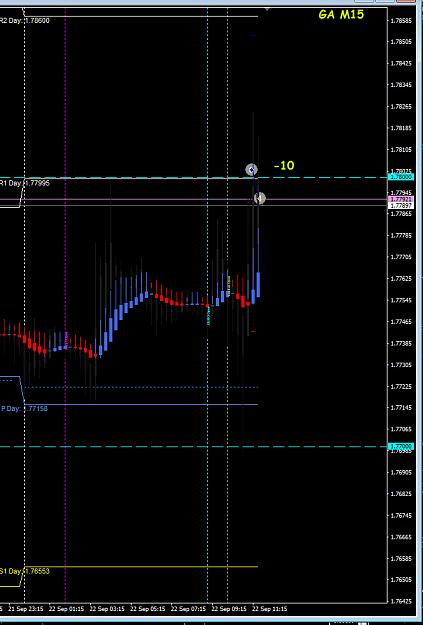Viewport: 423px width, 625px height.
Task: Click the 1.77545 price scale value
Action: click(x=401, y=300)
